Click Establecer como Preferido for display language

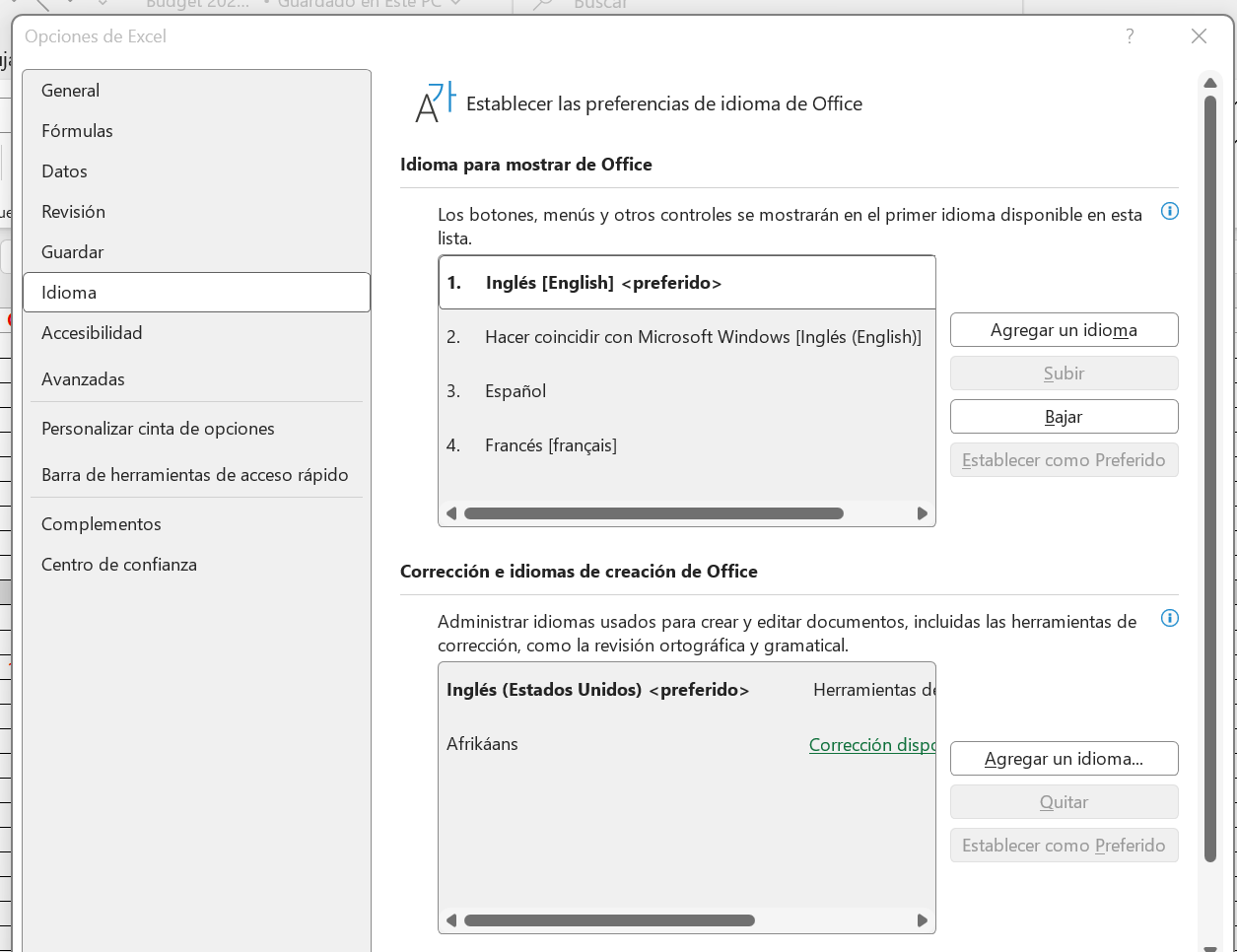pyautogui.click(x=1065, y=460)
